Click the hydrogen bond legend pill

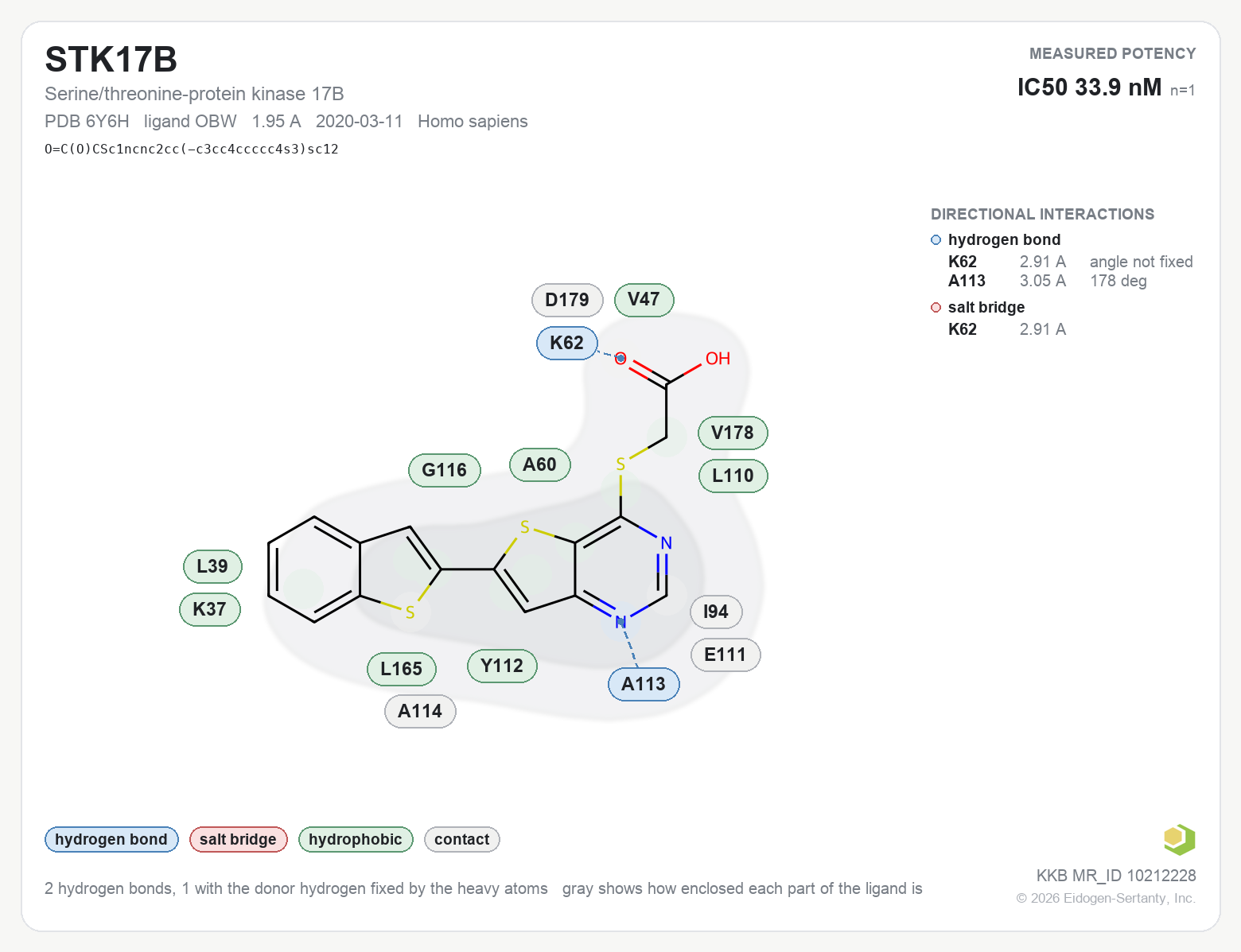tap(111, 839)
